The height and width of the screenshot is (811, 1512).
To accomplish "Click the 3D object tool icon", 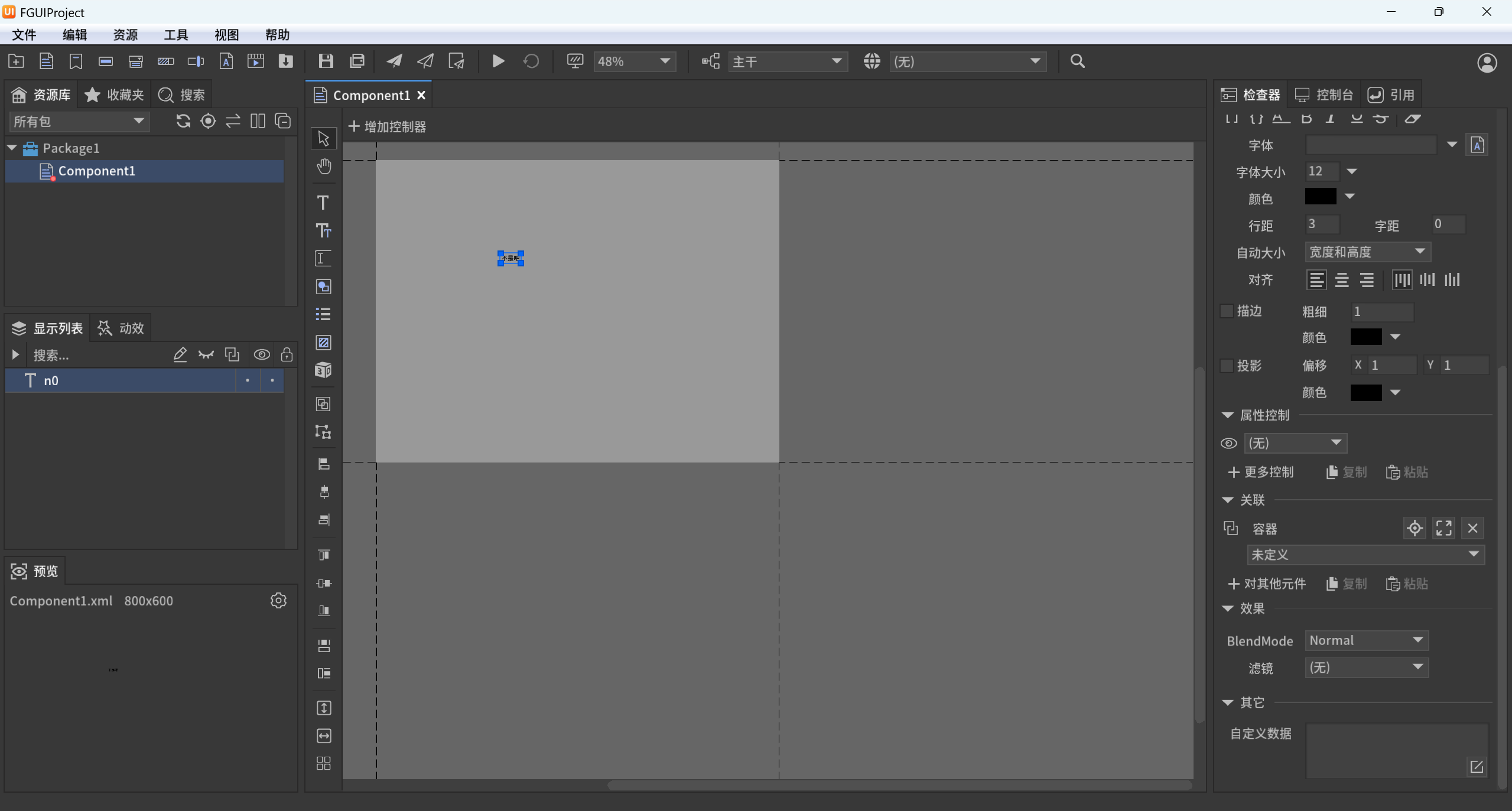I will coord(323,370).
